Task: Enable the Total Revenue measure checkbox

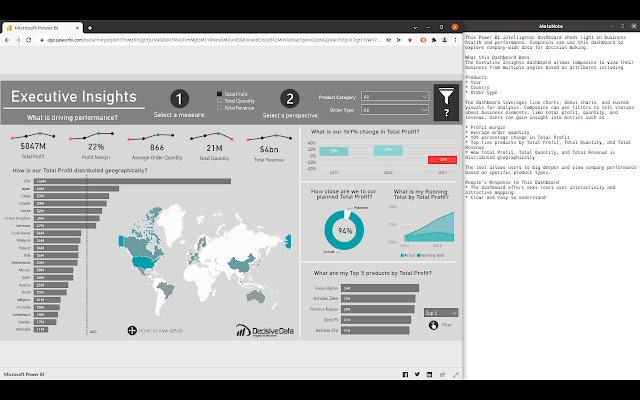Action: tap(220, 108)
